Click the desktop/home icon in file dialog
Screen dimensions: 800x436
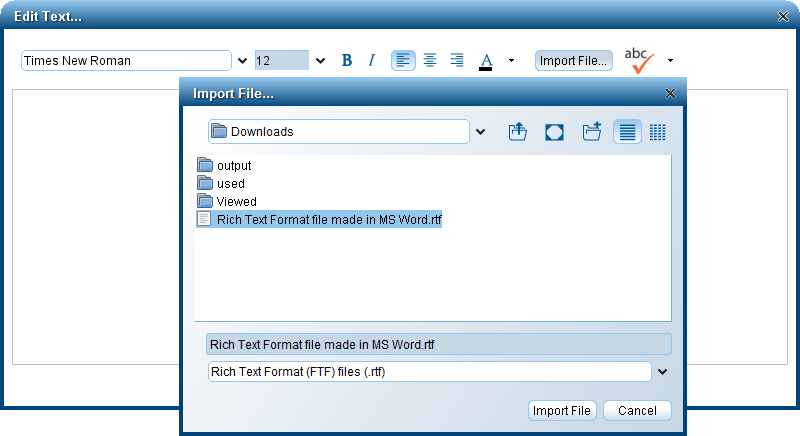click(555, 132)
